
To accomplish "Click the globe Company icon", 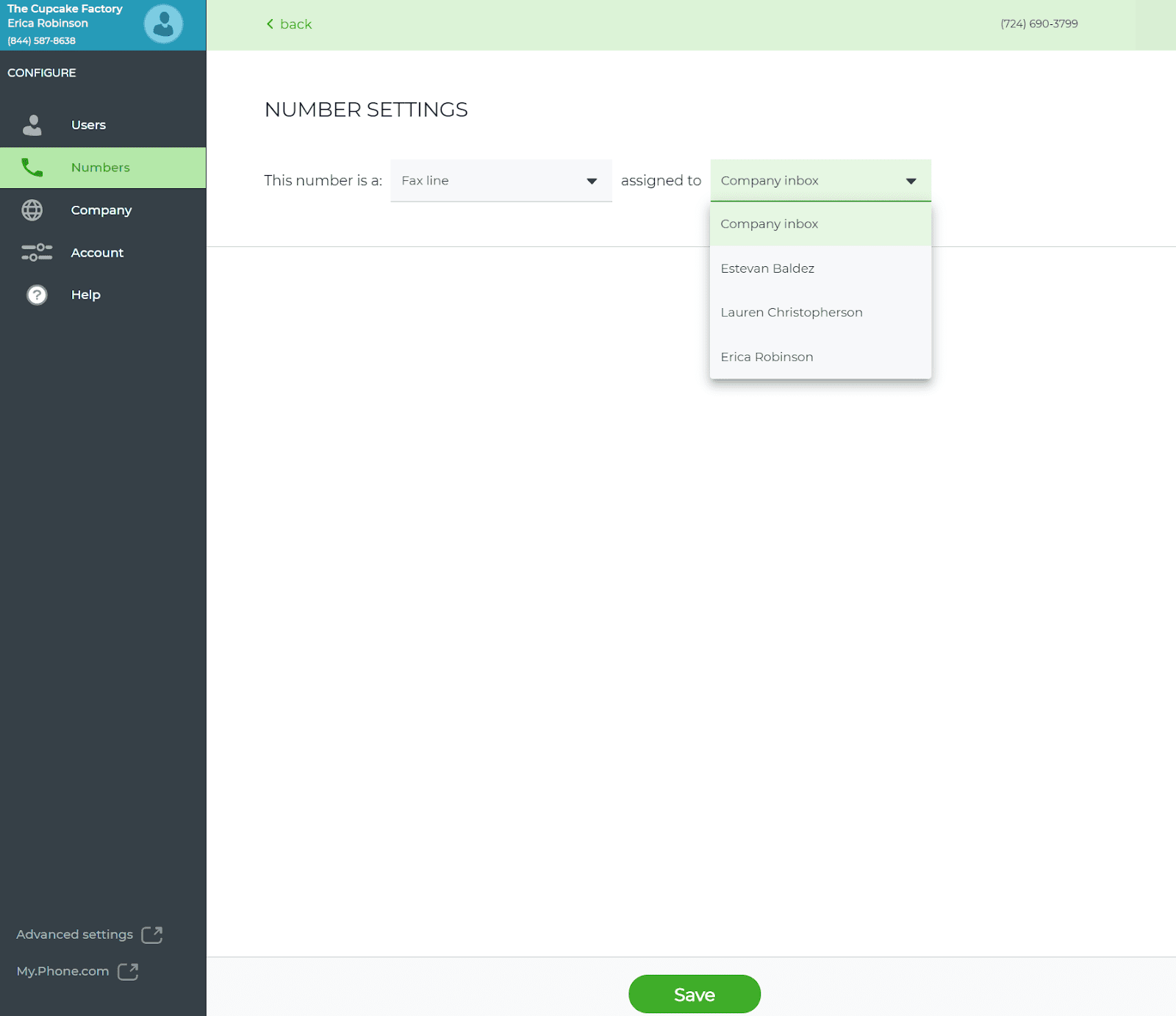I will pyautogui.click(x=32, y=210).
